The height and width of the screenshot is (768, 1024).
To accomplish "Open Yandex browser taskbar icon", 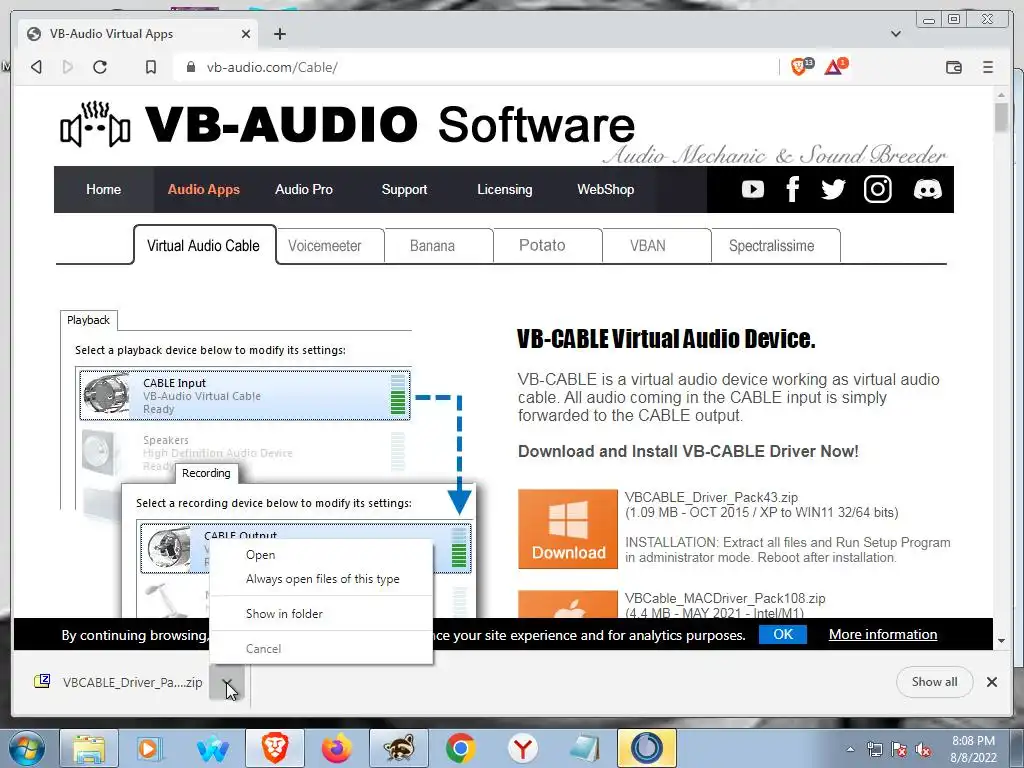I will point(522,748).
